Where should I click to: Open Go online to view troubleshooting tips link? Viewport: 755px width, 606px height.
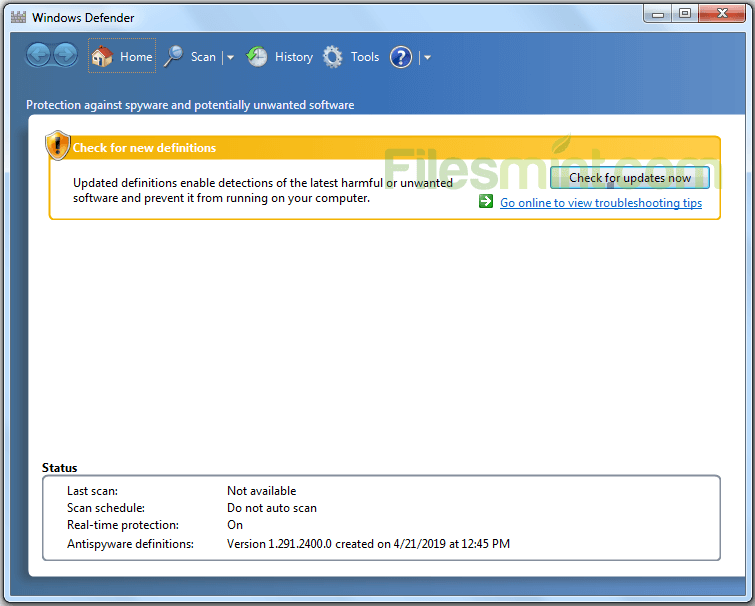tap(601, 203)
